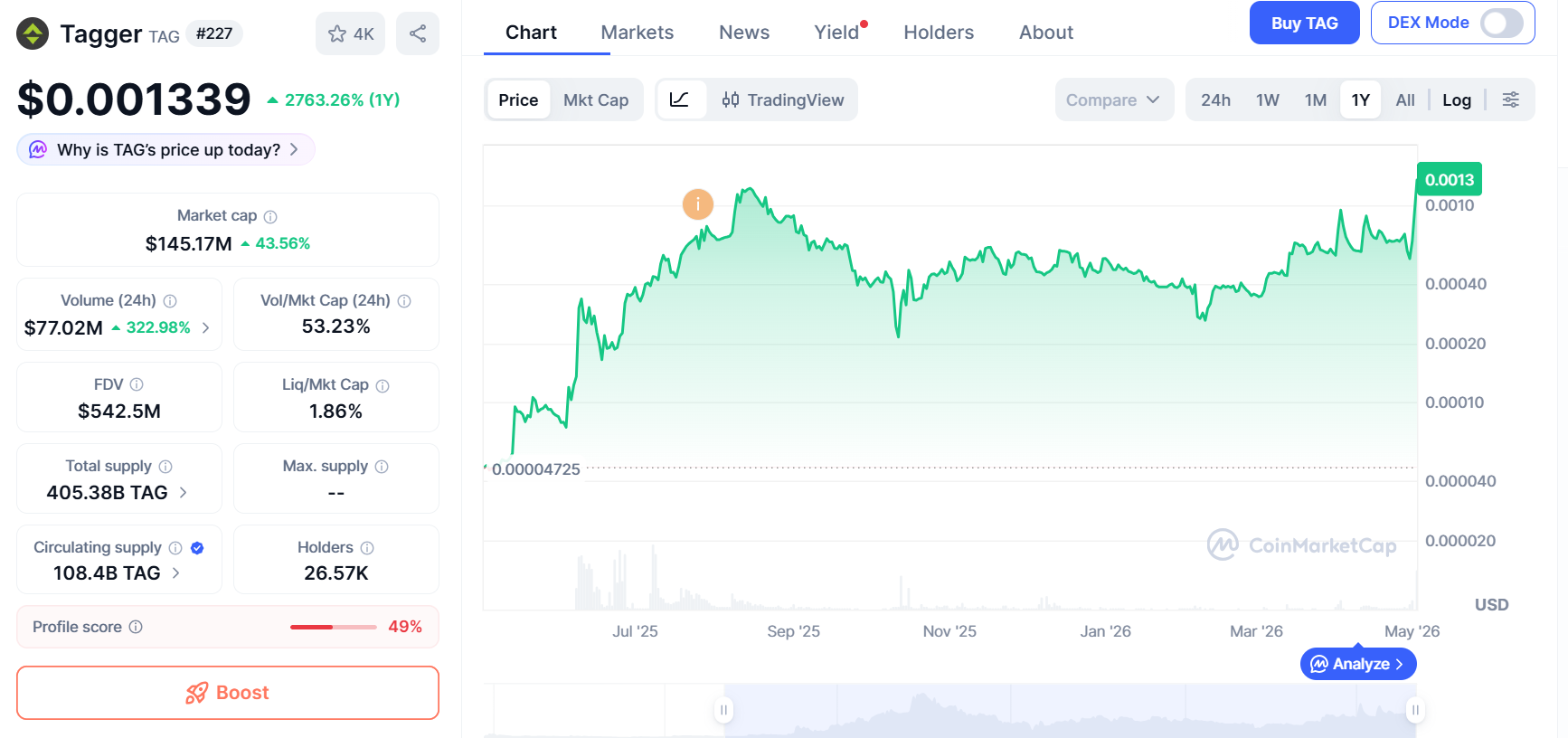Click the Analyze button
Image resolution: width=1568 pixels, height=738 pixels.
click(x=1358, y=664)
